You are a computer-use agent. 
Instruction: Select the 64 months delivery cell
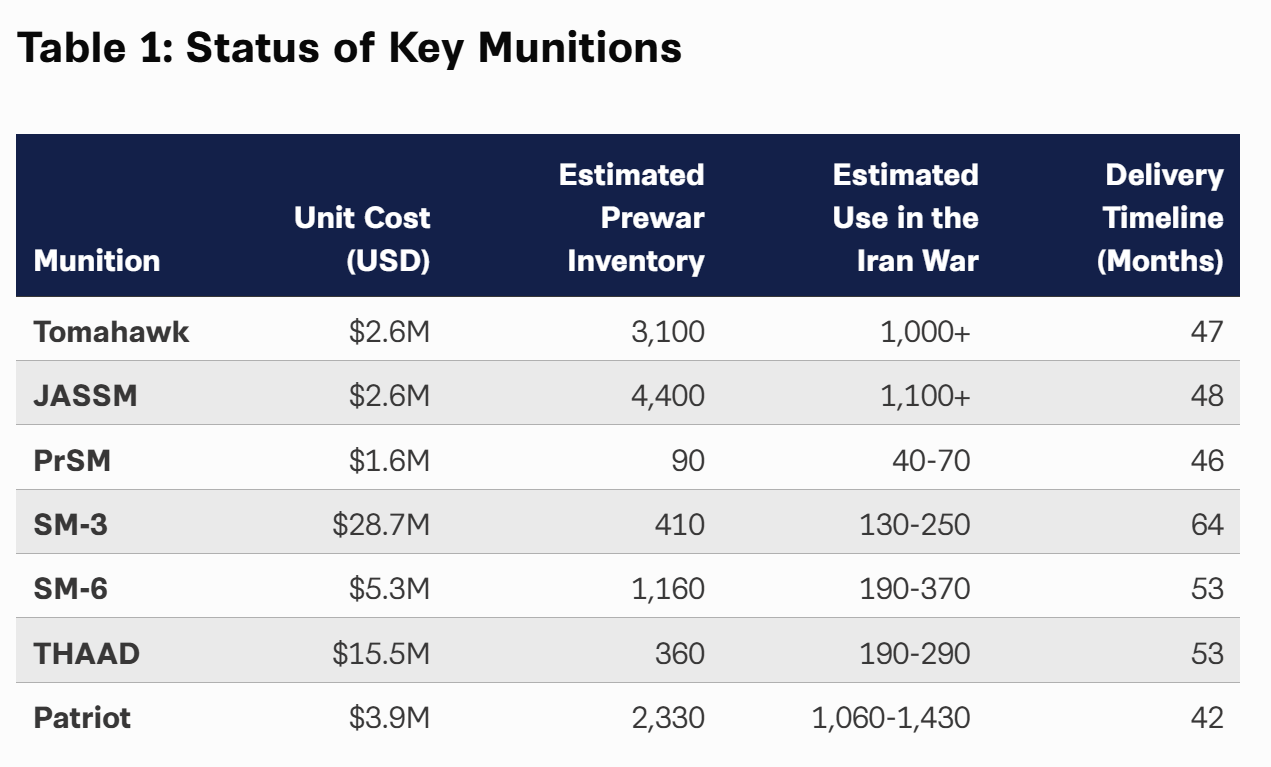point(1207,524)
